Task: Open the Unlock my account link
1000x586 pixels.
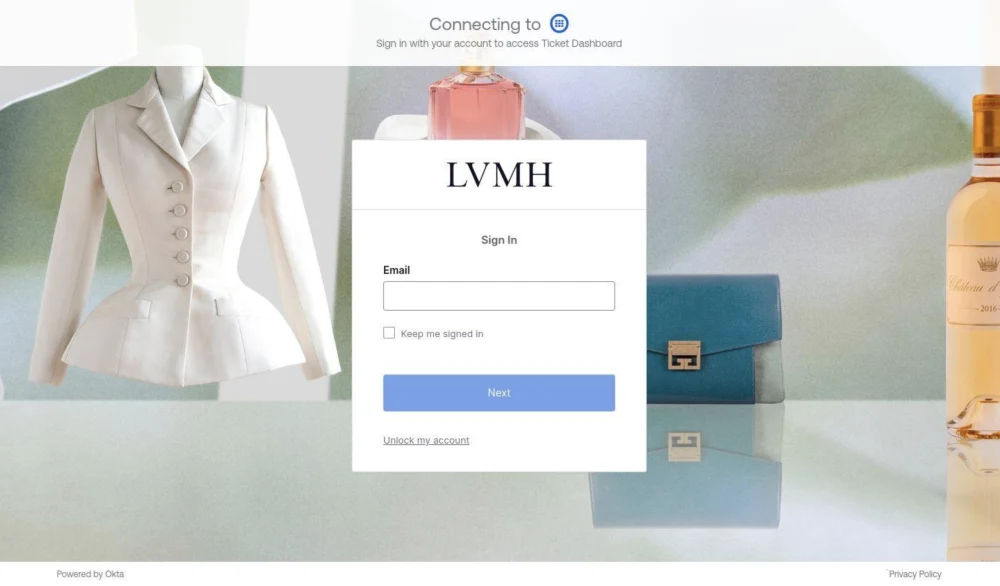Action: [426, 440]
